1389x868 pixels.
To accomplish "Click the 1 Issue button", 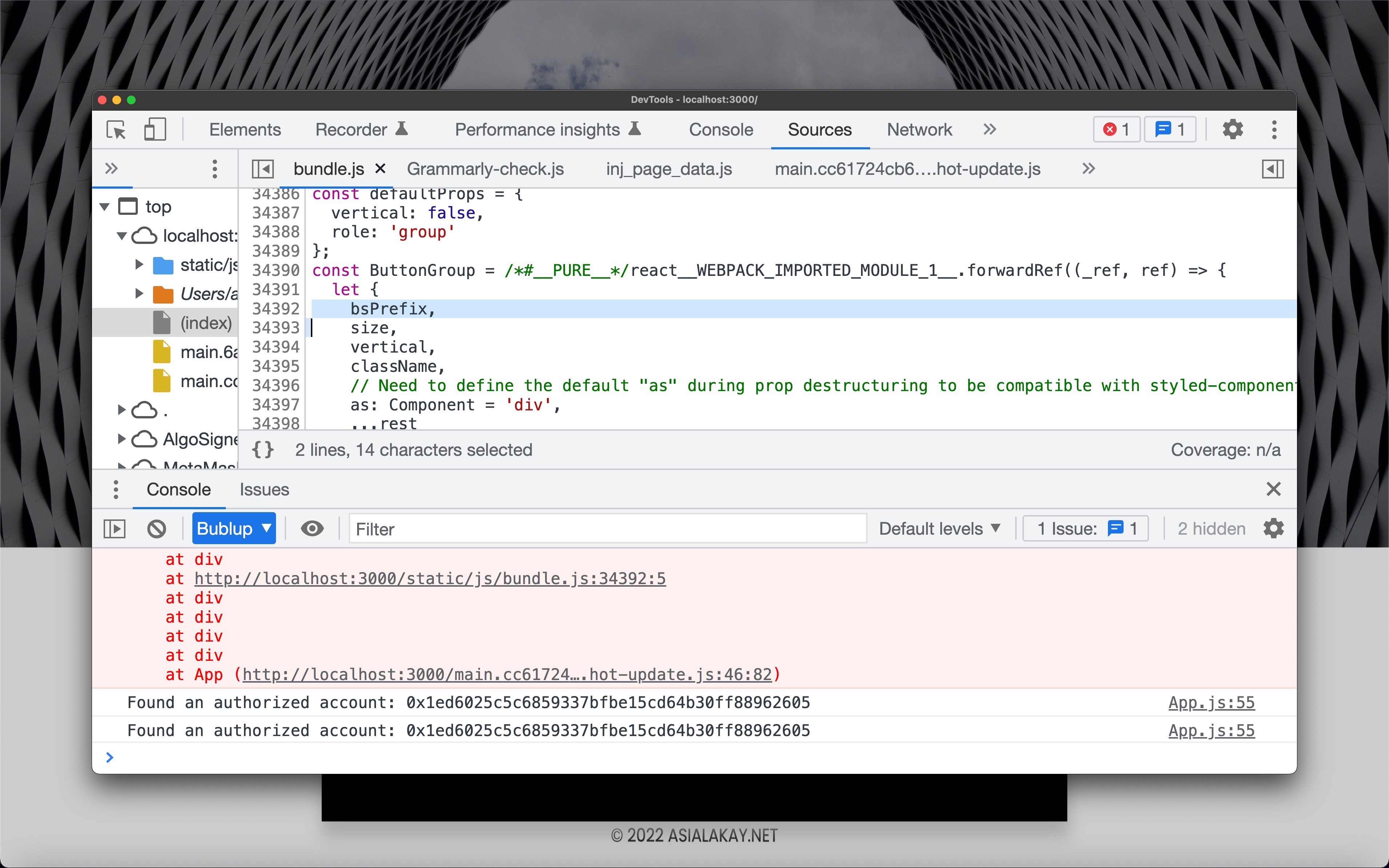I will point(1085,529).
